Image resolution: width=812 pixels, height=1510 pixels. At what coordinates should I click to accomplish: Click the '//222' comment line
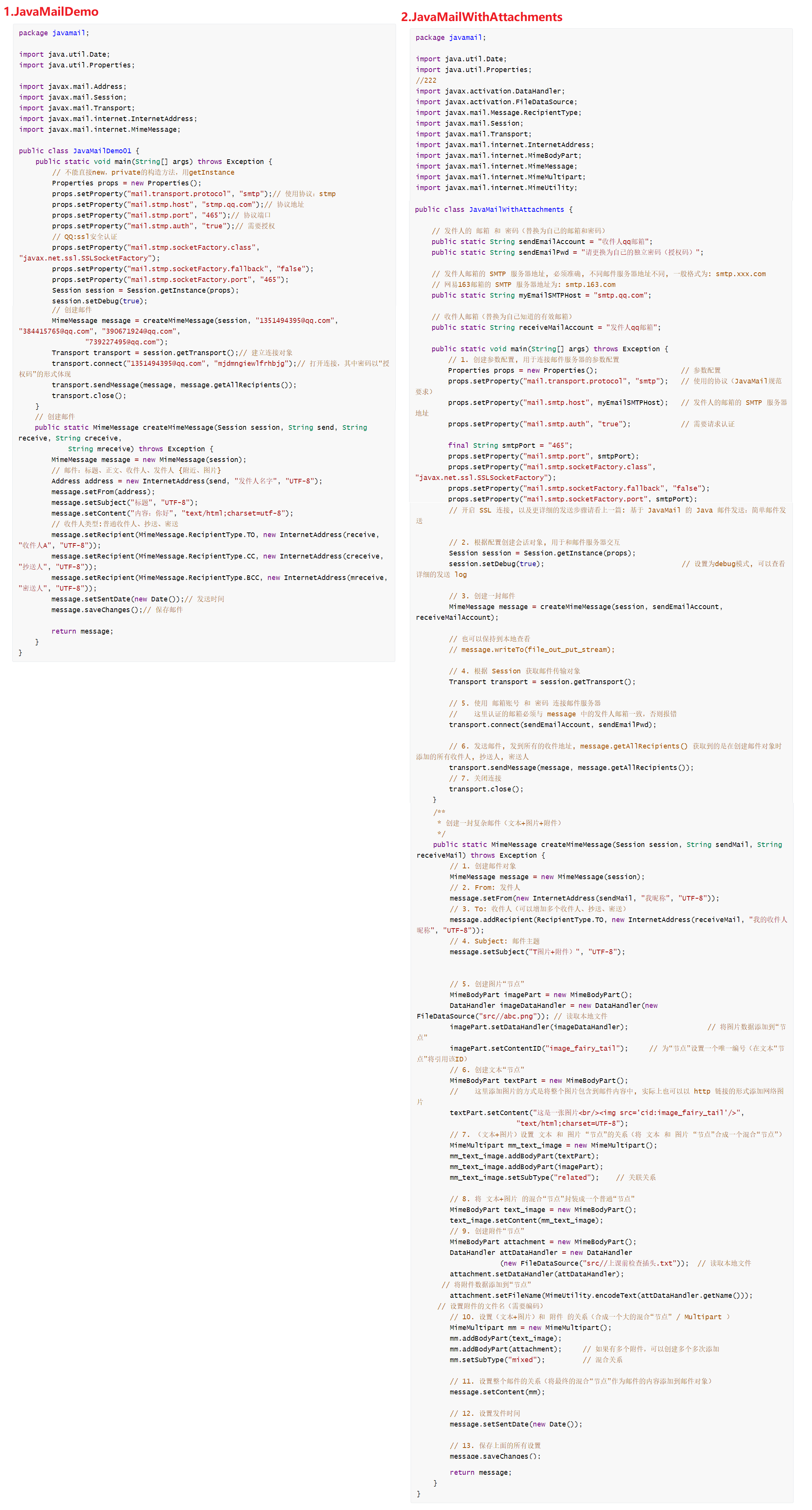click(x=426, y=80)
